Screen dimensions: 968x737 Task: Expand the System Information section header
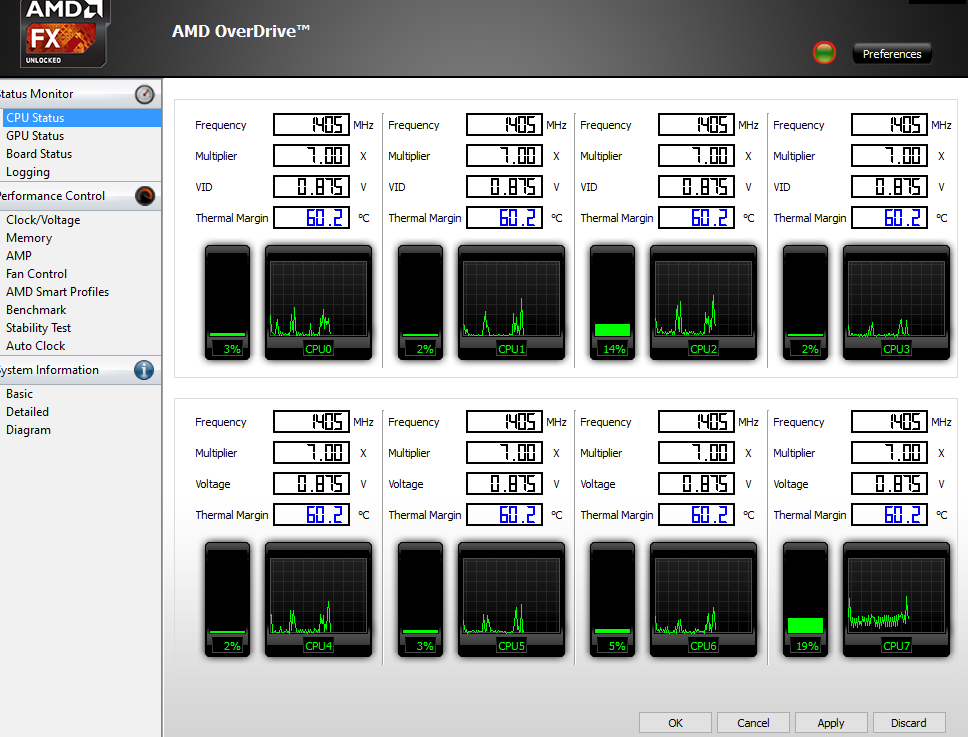[80, 370]
